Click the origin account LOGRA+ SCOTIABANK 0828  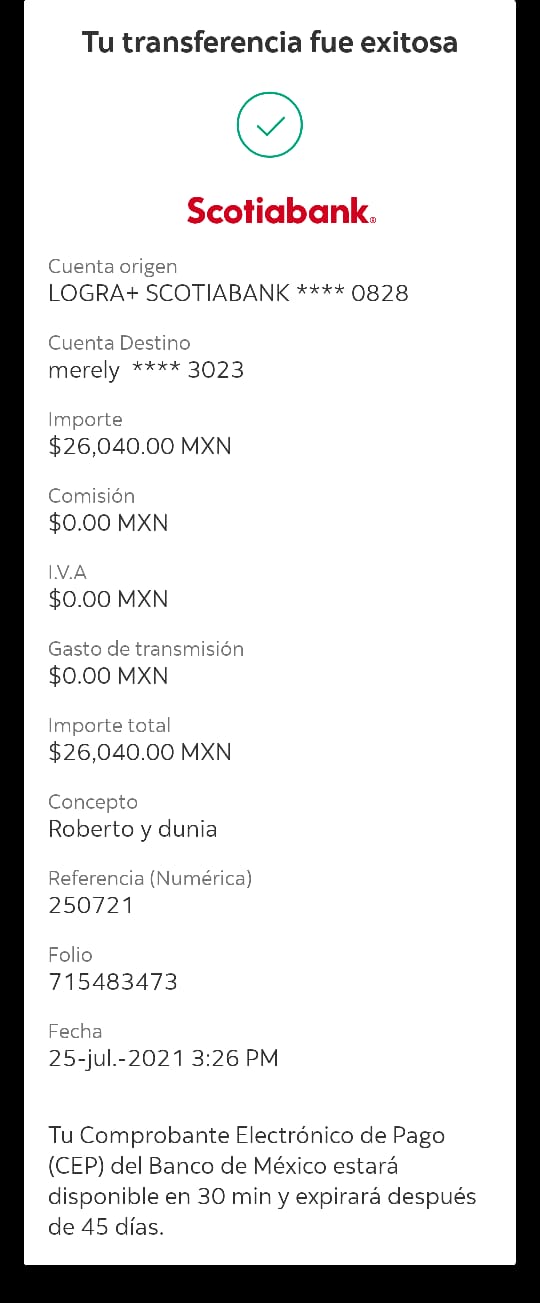tap(228, 293)
